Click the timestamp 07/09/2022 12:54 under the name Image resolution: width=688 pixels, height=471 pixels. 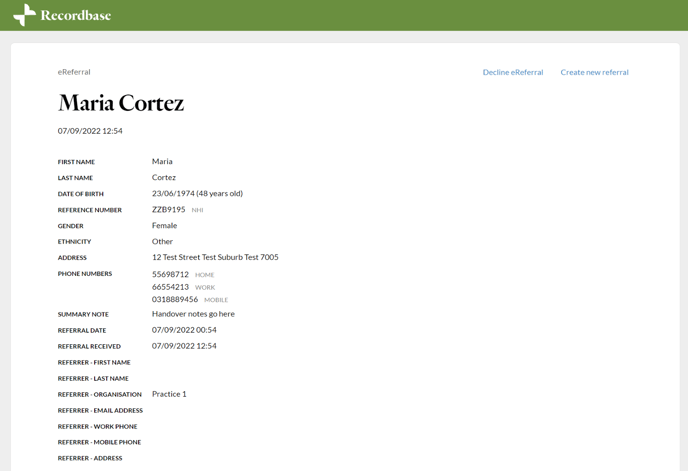[90, 131]
